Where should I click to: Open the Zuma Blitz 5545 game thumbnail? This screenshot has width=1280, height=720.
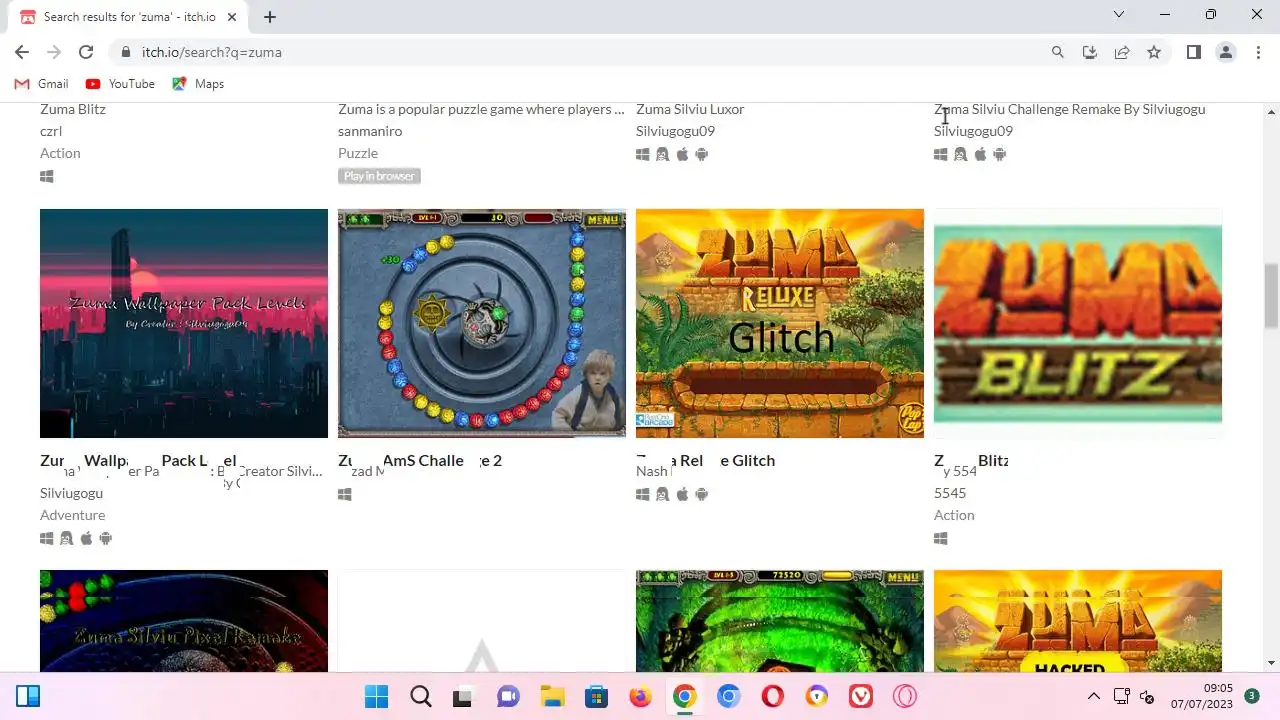pyautogui.click(x=1078, y=323)
